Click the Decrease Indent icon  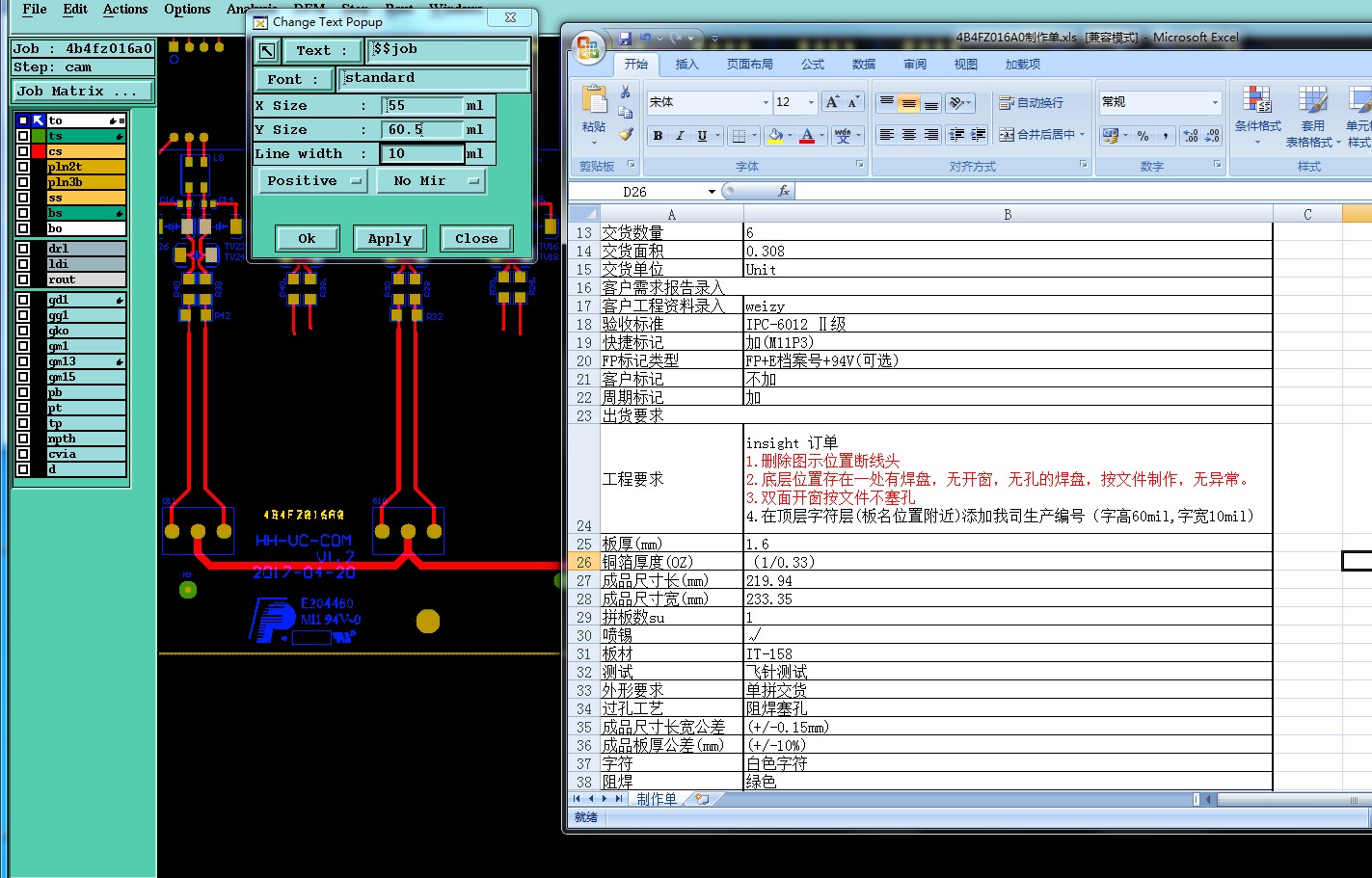point(956,135)
